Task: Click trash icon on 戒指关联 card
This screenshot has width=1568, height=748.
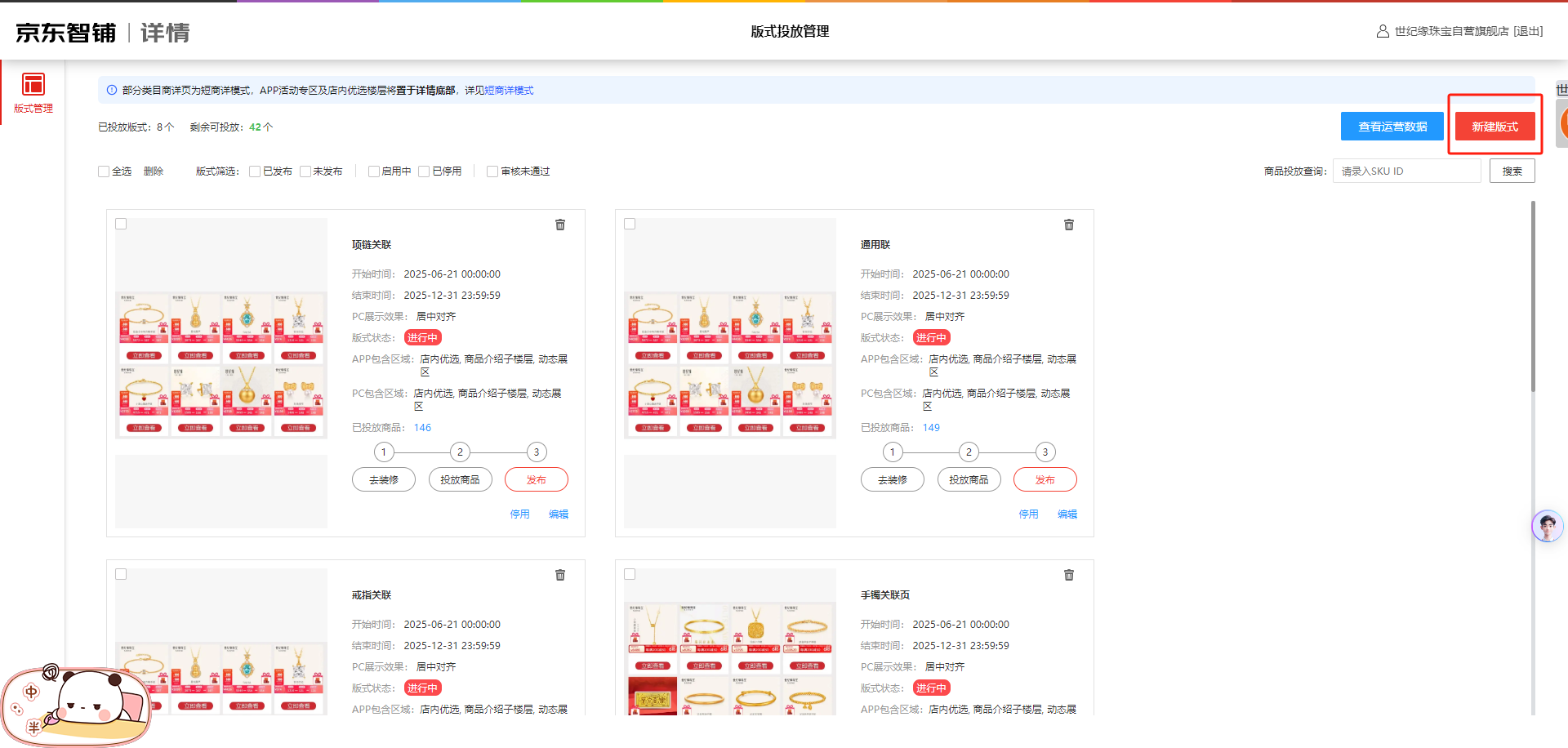Action: [560, 575]
